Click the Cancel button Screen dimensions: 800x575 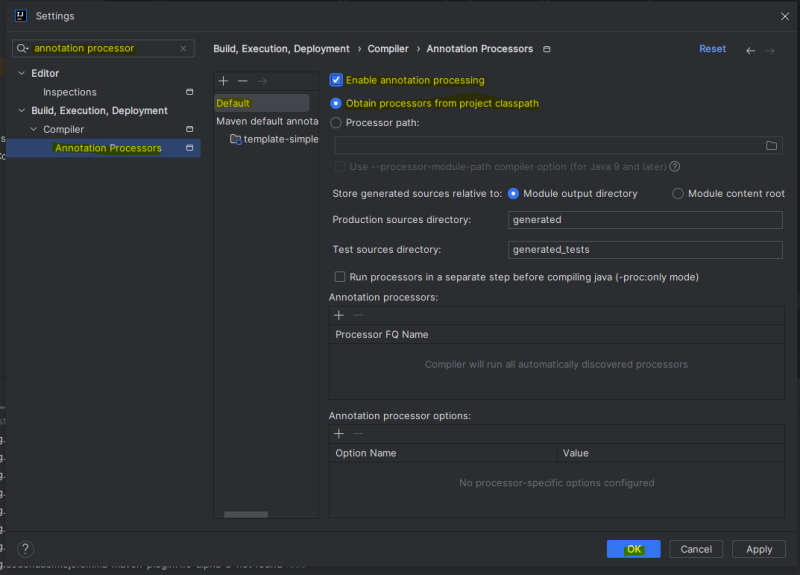[696, 549]
